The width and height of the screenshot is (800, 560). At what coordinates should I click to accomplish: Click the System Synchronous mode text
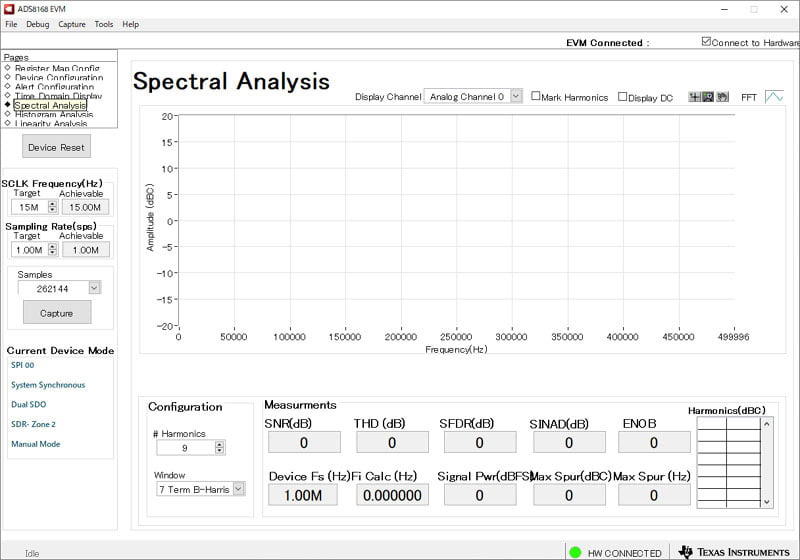pyautogui.click(x=48, y=385)
